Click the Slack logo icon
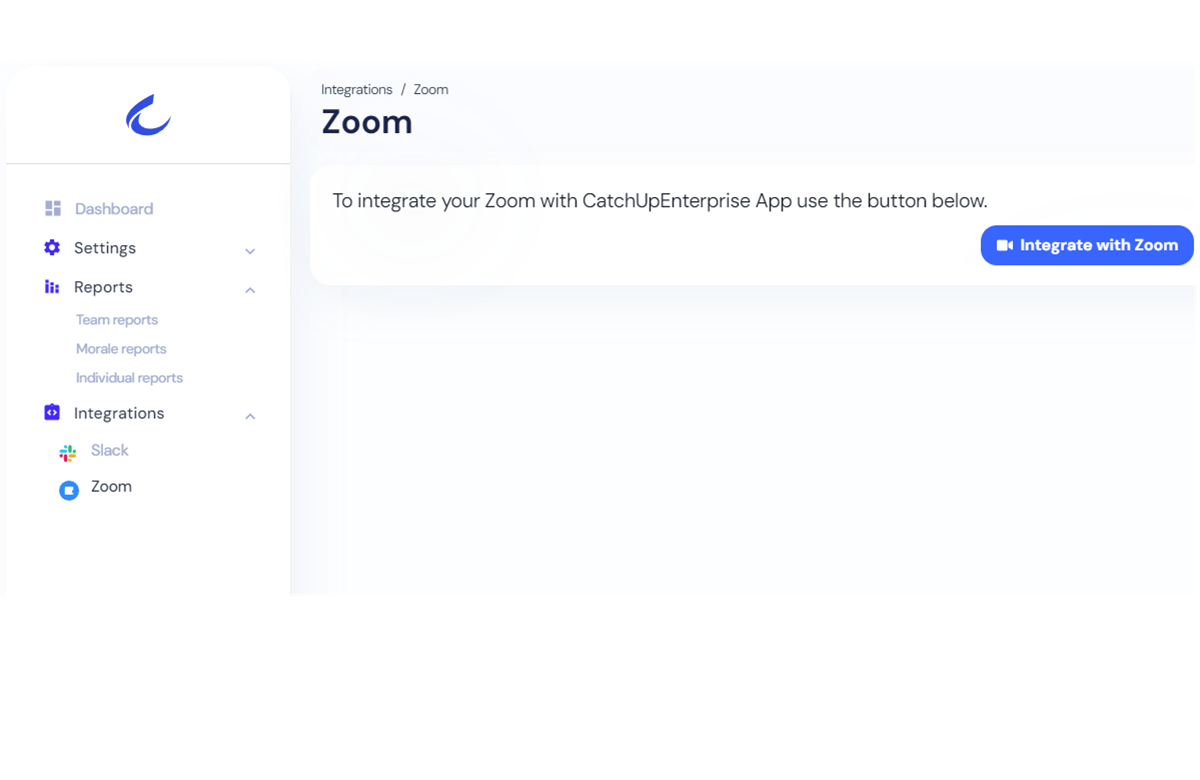This screenshot has width=1200, height=780. [x=68, y=453]
